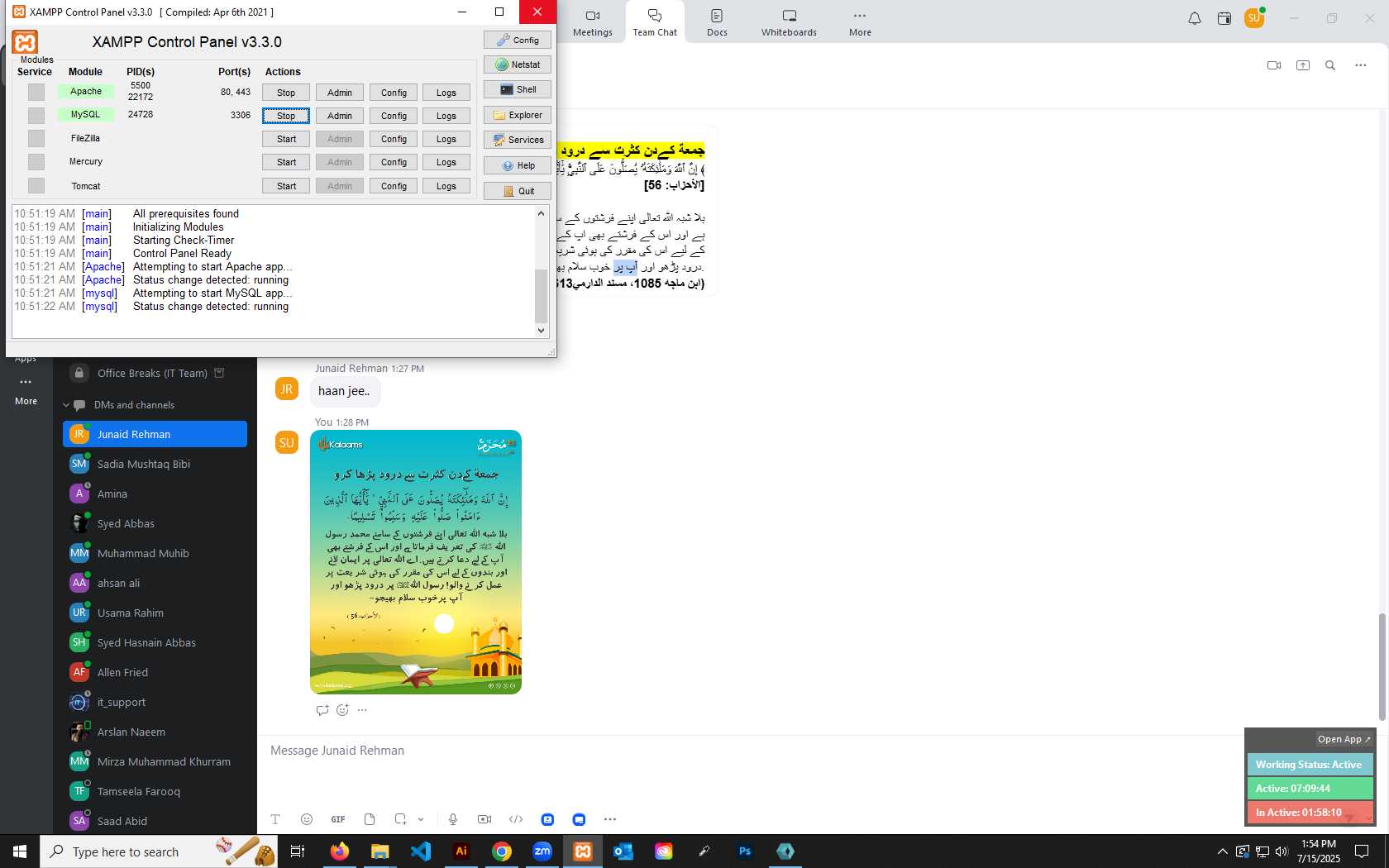Open Docs tab in Zoom

[717, 22]
